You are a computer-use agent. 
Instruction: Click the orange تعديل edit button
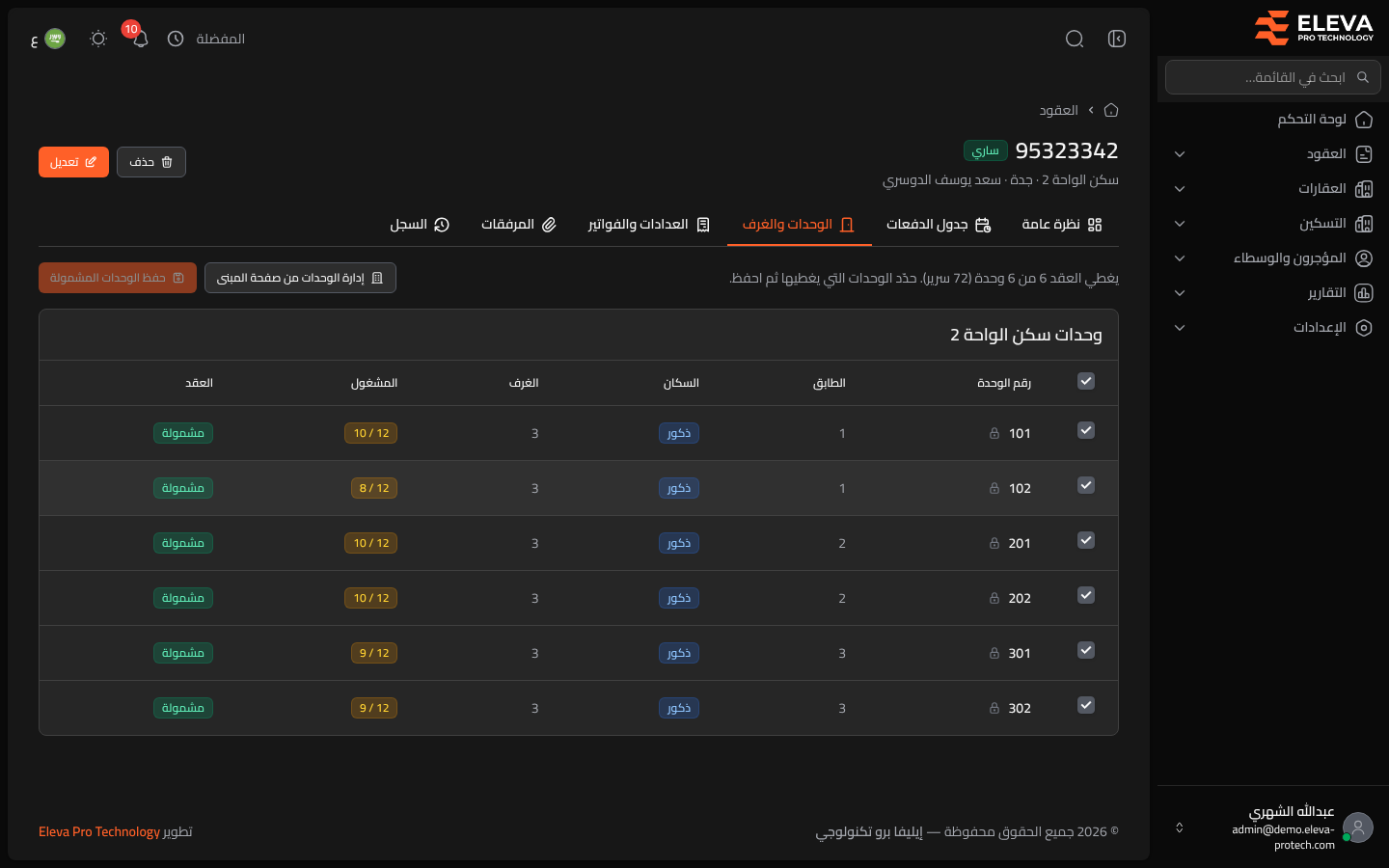pos(73,162)
